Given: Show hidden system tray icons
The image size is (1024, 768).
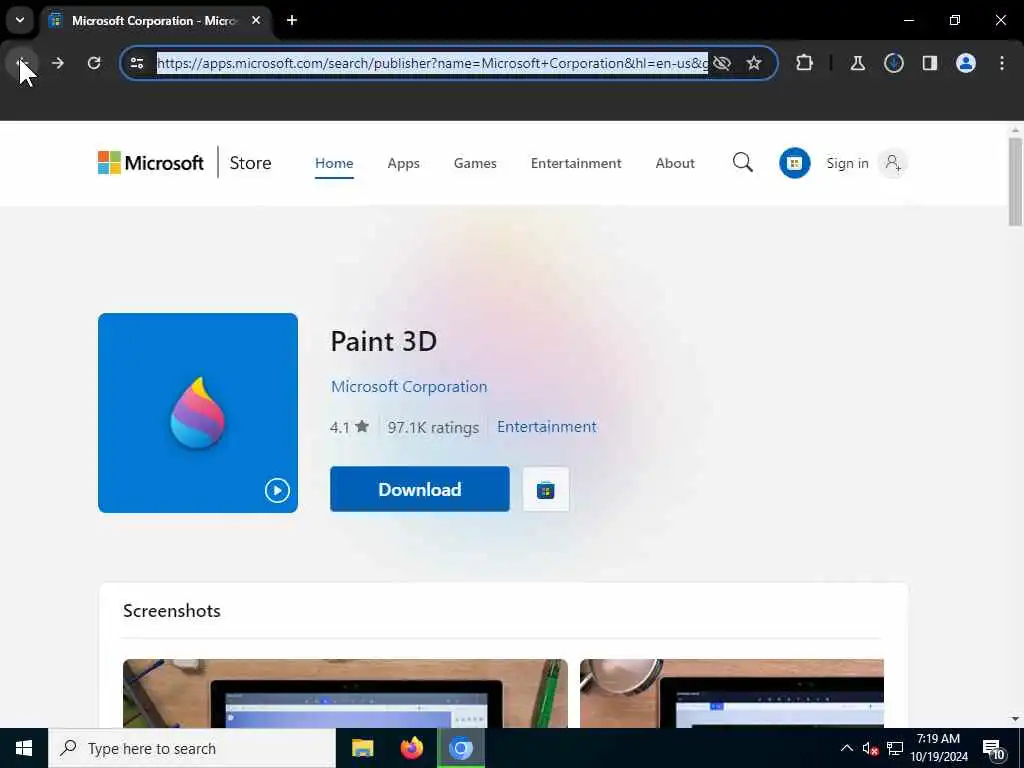Looking at the screenshot, I should [x=846, y=748].
